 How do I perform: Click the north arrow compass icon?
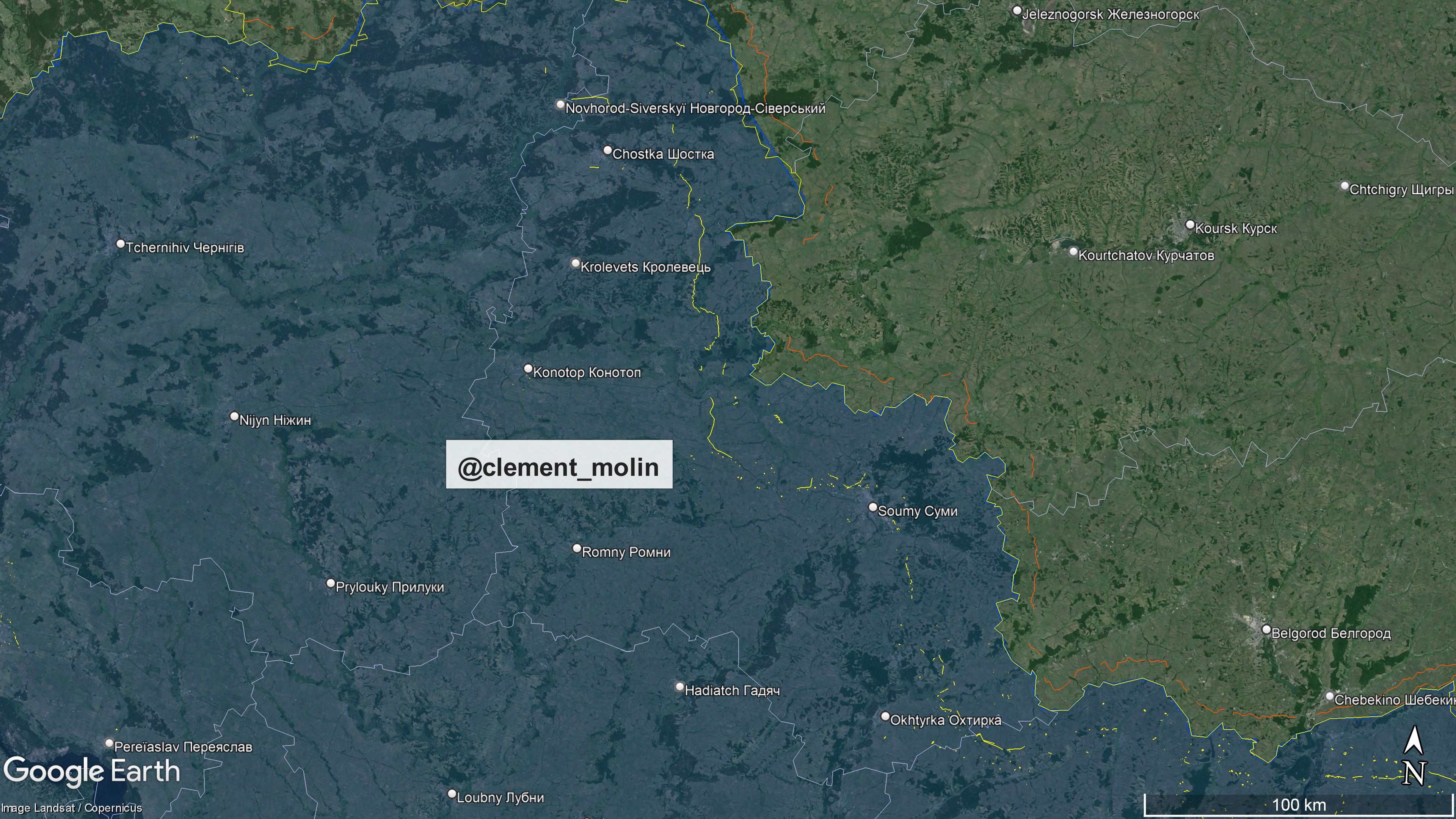(1414, 756)
